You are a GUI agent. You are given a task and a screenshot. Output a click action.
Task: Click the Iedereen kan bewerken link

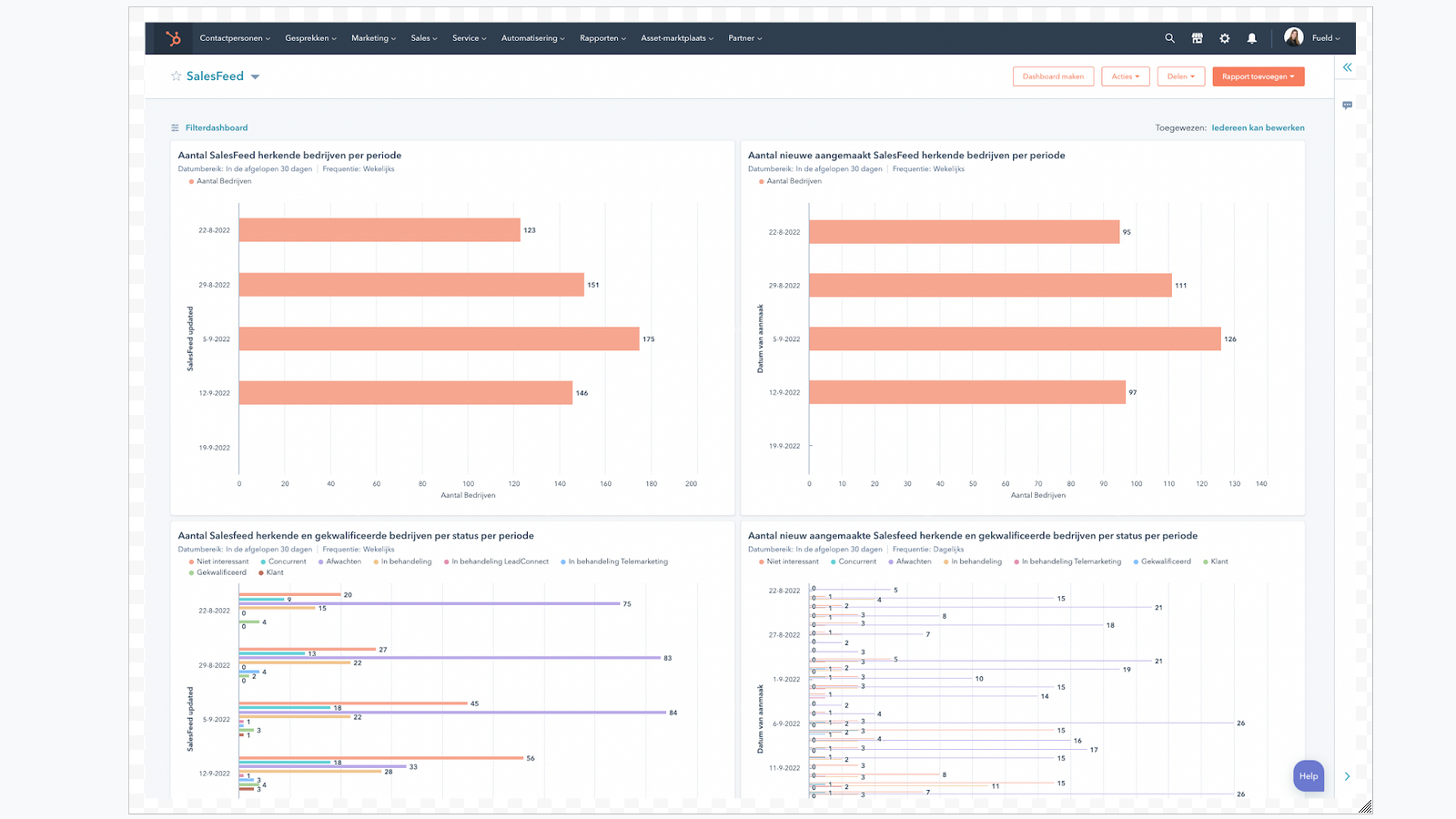coord(1258,127)
